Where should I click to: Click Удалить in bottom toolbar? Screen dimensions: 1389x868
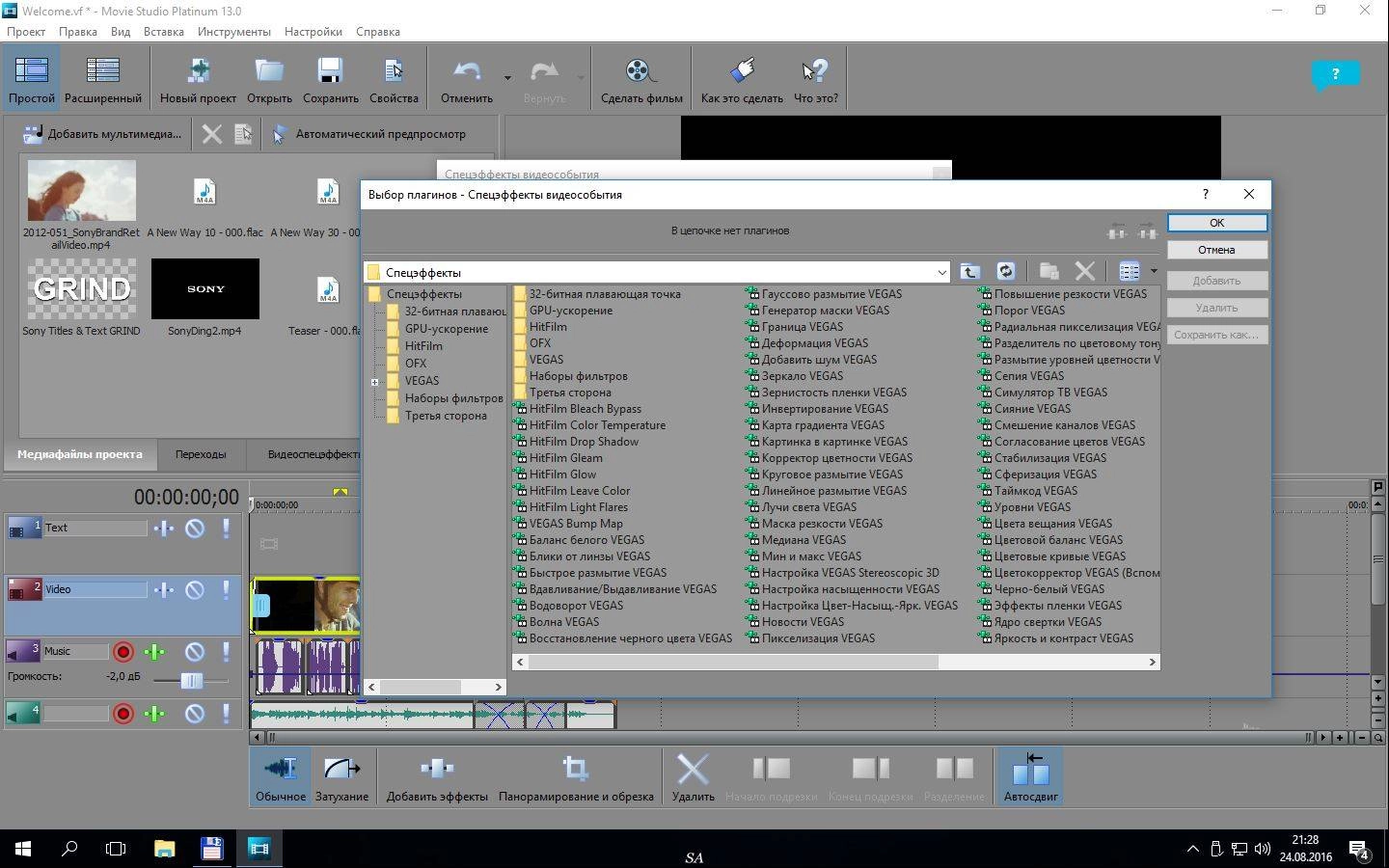(693, 776)
